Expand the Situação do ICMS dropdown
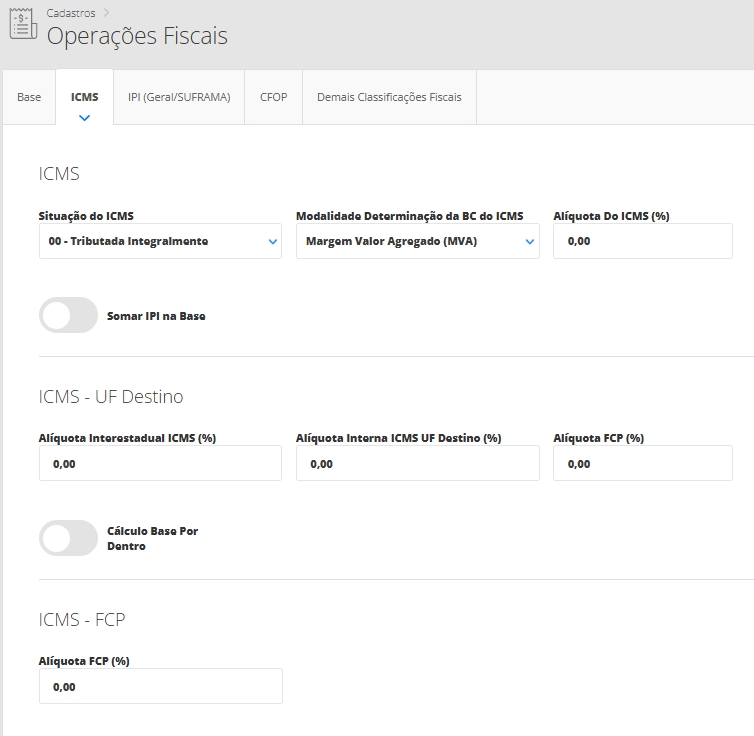Viewport: 754px width, 736px height. pyautogui.click(x=160, y=241)
